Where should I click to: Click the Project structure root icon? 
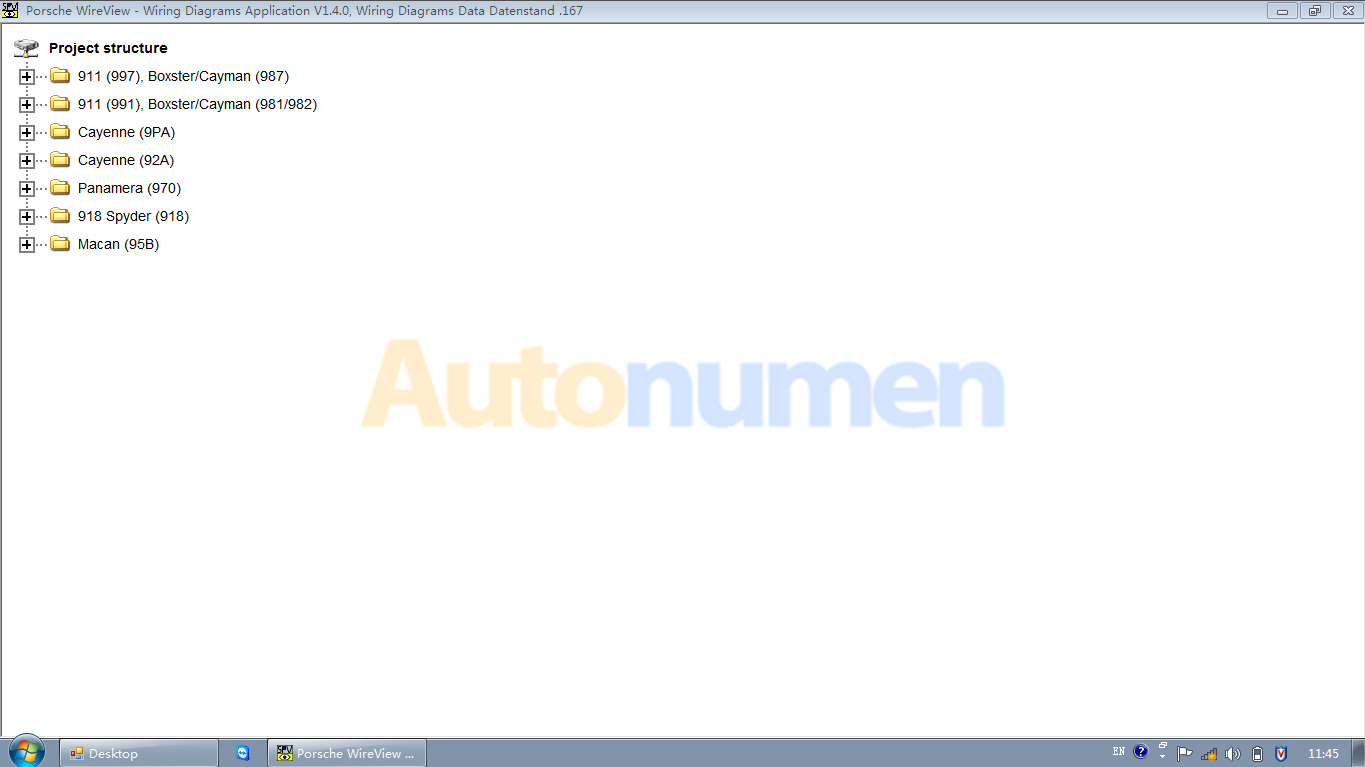(x=26, y=48)
